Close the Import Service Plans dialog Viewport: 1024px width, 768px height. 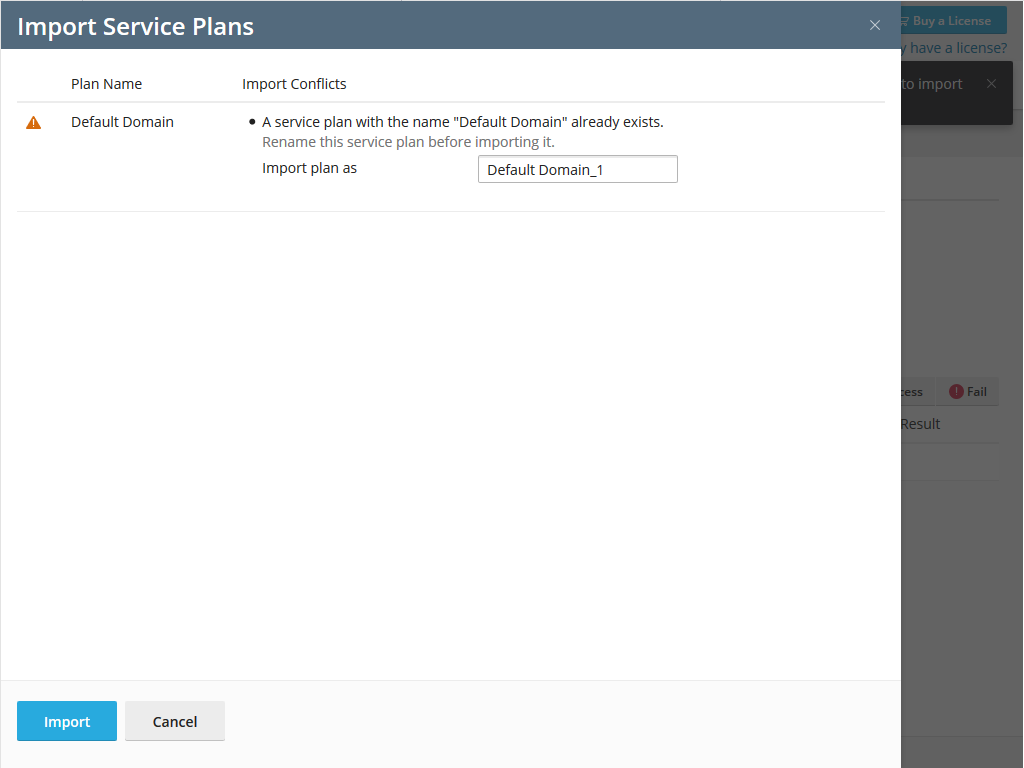pos(875,26)
